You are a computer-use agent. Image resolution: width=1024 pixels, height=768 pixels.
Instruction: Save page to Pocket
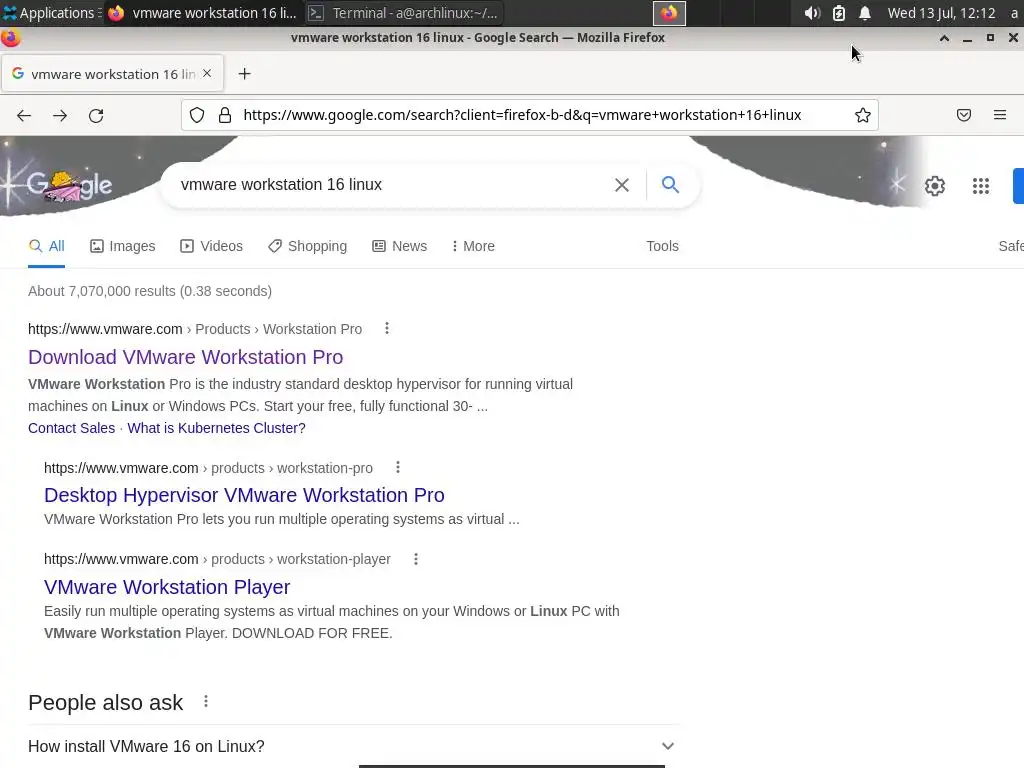pos(964,116)
